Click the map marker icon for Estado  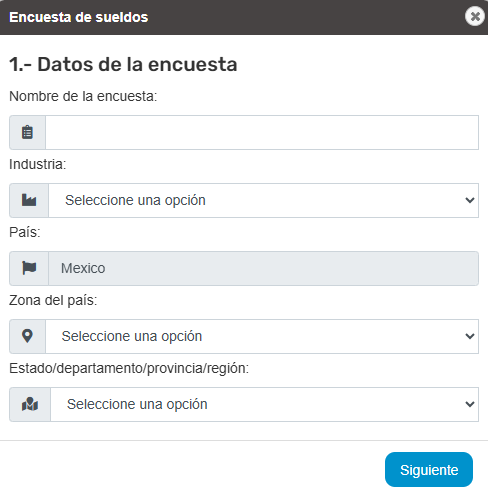pos(30,404)
